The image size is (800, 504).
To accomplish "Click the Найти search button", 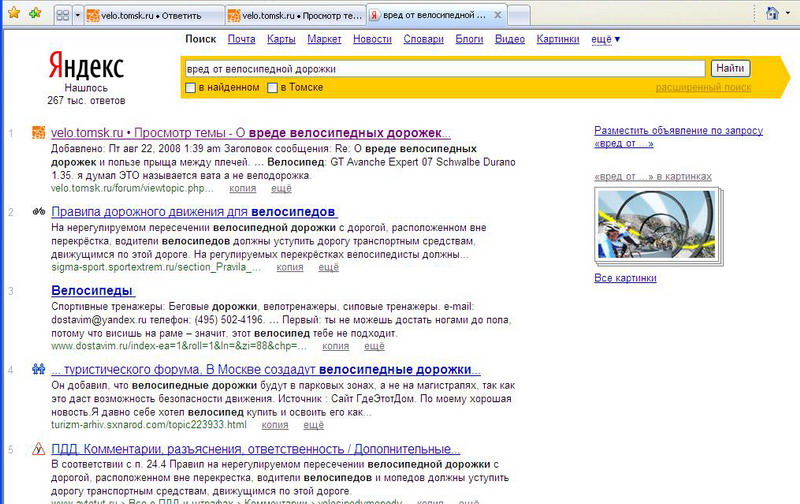I will (x=730, y=68).
